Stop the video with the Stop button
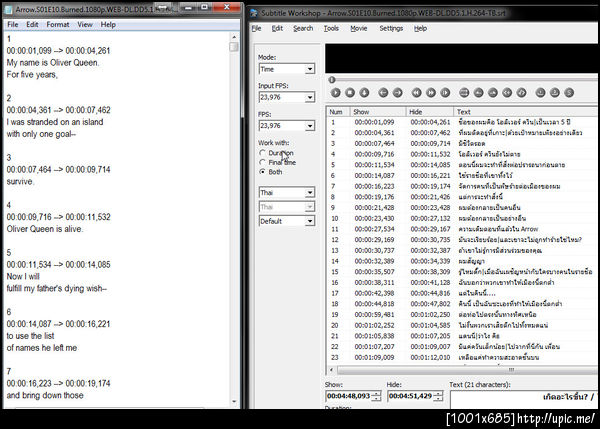 point(350,93)
